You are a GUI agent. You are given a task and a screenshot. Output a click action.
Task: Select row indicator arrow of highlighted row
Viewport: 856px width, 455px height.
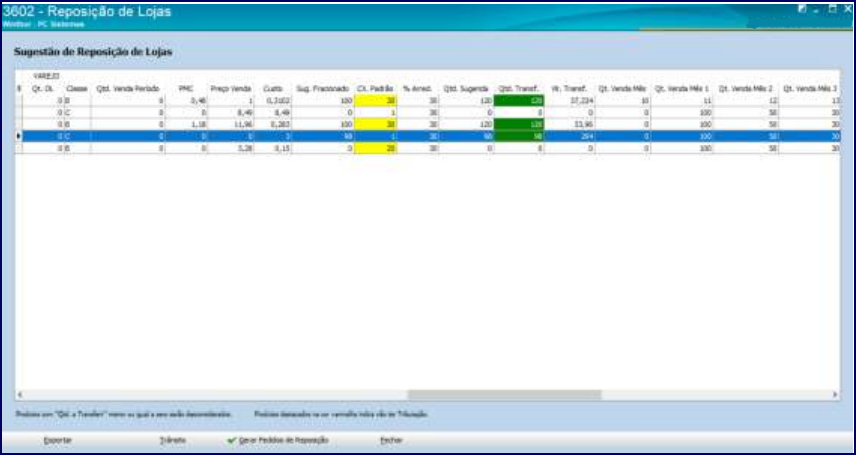19,136
